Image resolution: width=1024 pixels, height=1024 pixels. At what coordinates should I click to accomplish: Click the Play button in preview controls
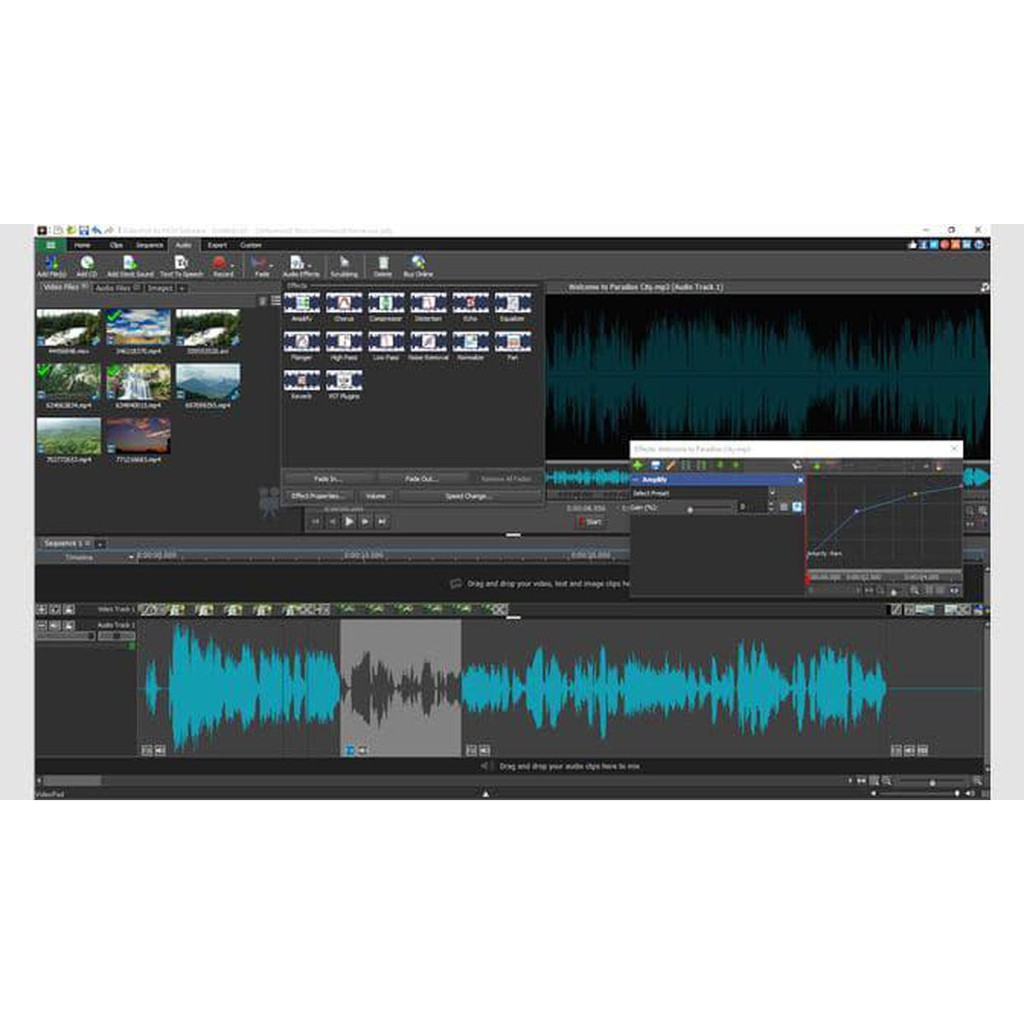point(349,522)
